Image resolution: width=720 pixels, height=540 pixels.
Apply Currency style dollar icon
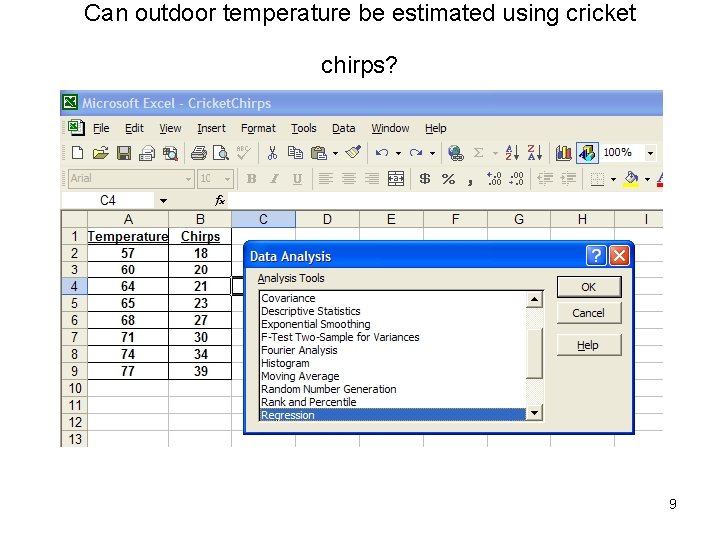tap(425, 179)
